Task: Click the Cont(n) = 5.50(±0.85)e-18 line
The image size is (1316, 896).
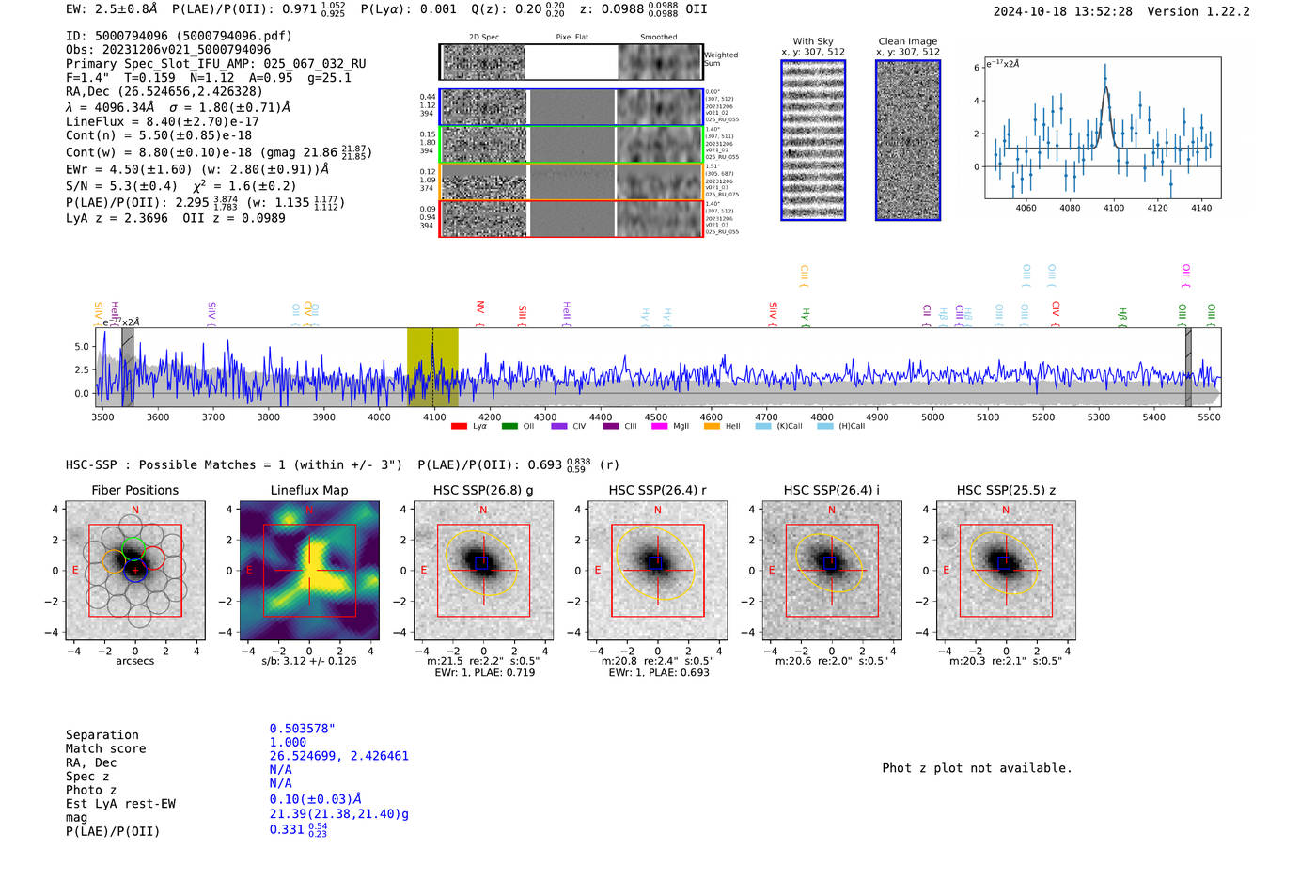Action: click(x=159, y=135)
